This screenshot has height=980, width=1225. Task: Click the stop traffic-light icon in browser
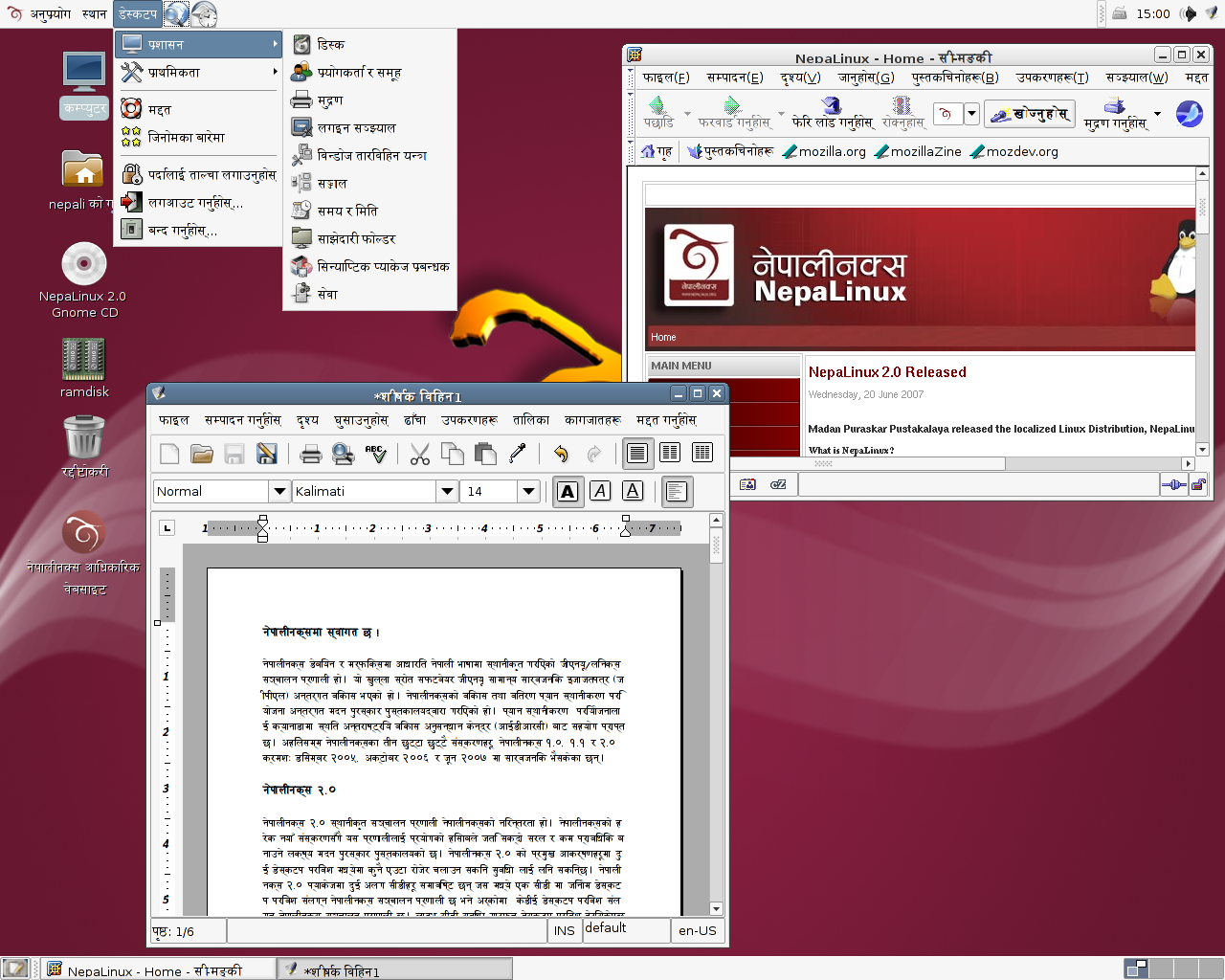tap(902, 105)
